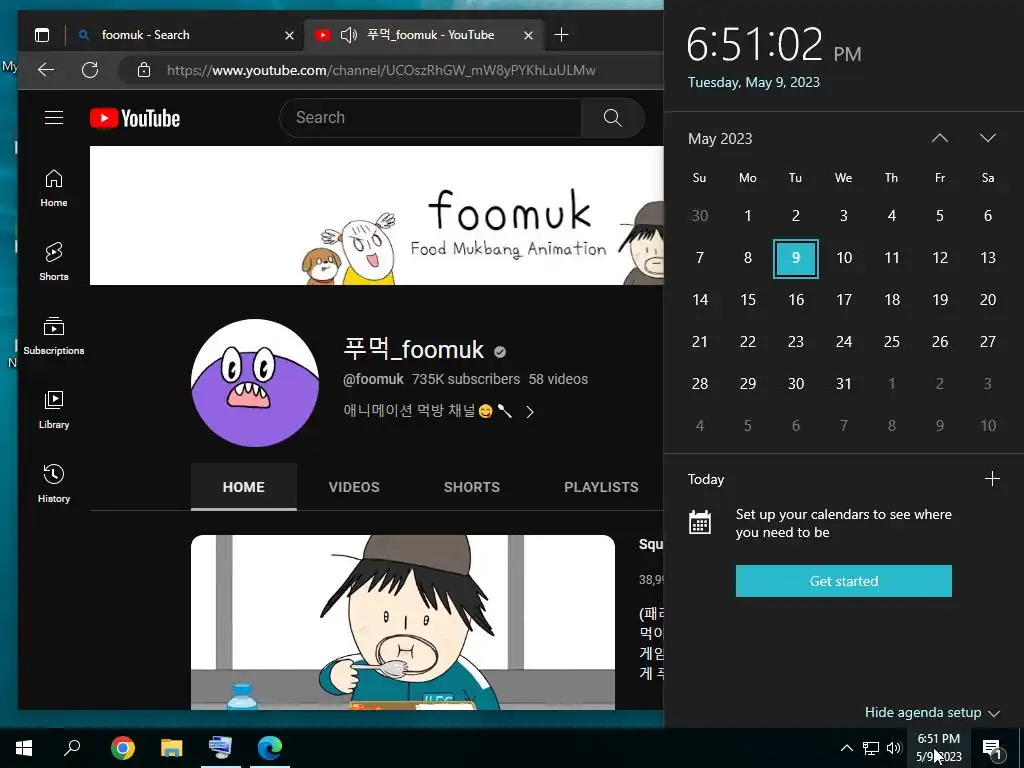1024x768 pixels.
Task: Collapse with Hide agenda setup
Action: pos(932,712)
